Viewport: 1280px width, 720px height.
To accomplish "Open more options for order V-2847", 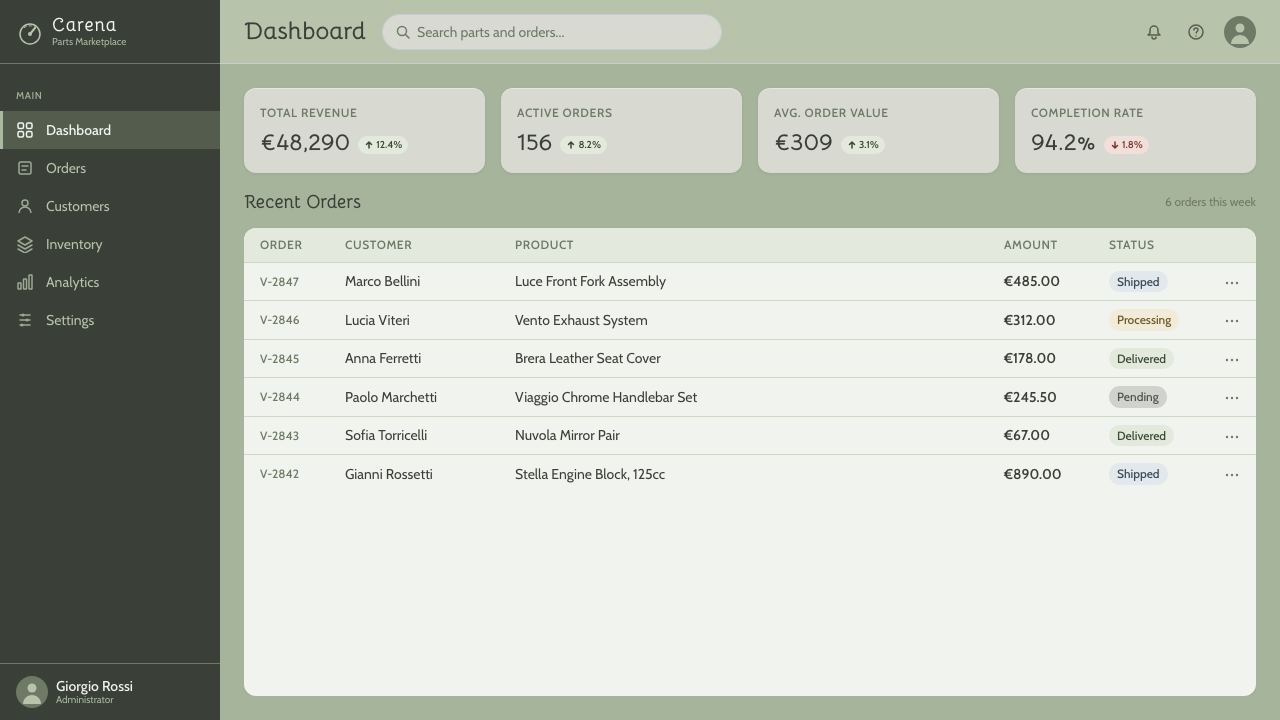I will 1232,282.
